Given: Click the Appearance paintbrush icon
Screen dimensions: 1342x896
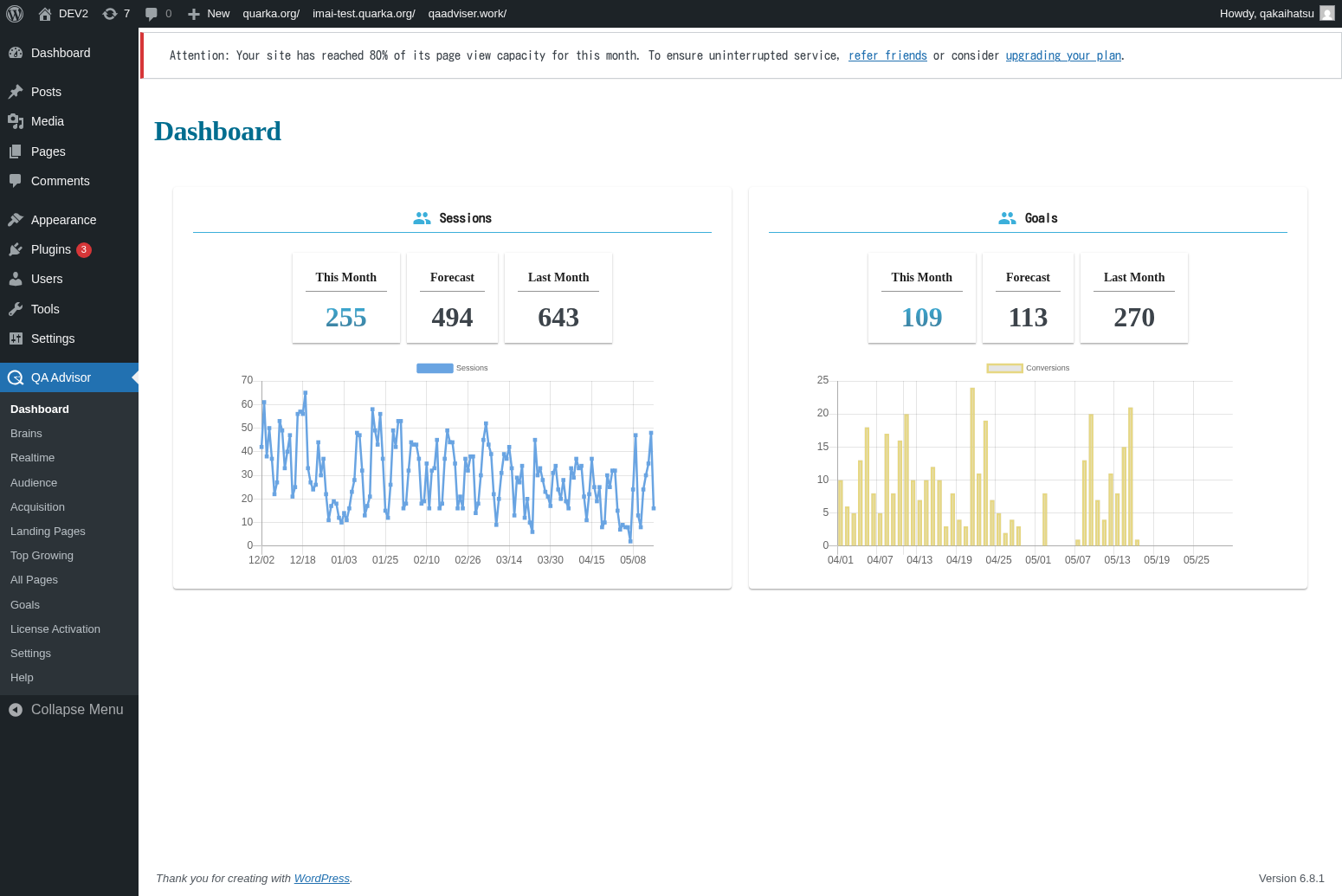Looking at the screenshot, I should point(16,220).
